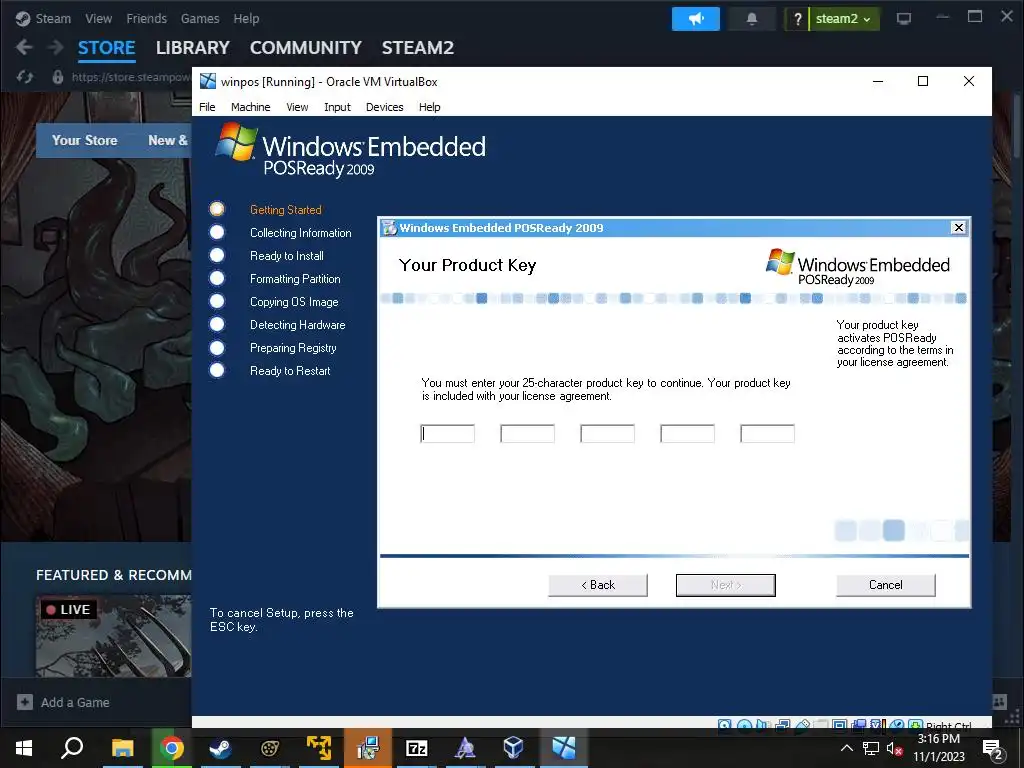This screenshot has width=1024, height=768.
Task: Go forward with Steam's right arrow
Action: coord(56,47)
